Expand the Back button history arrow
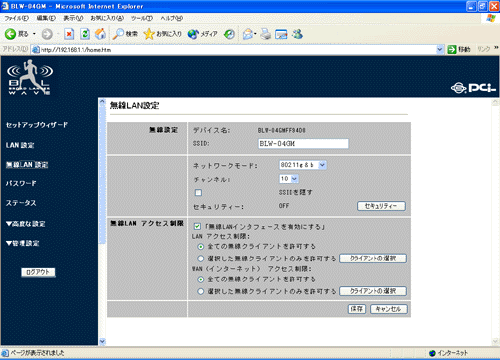The image size is (500, 360). 34,34
